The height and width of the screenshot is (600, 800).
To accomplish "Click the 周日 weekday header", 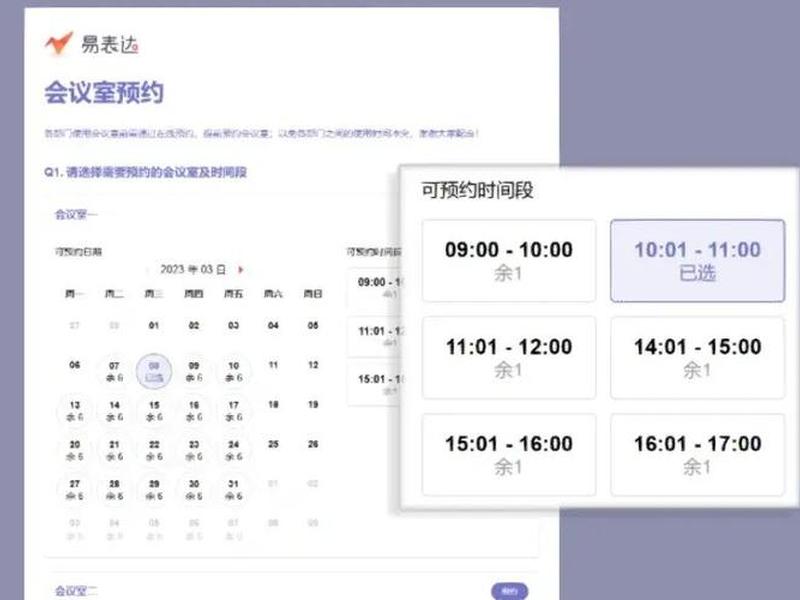I will pyautogui.click(x=313, y=294).
